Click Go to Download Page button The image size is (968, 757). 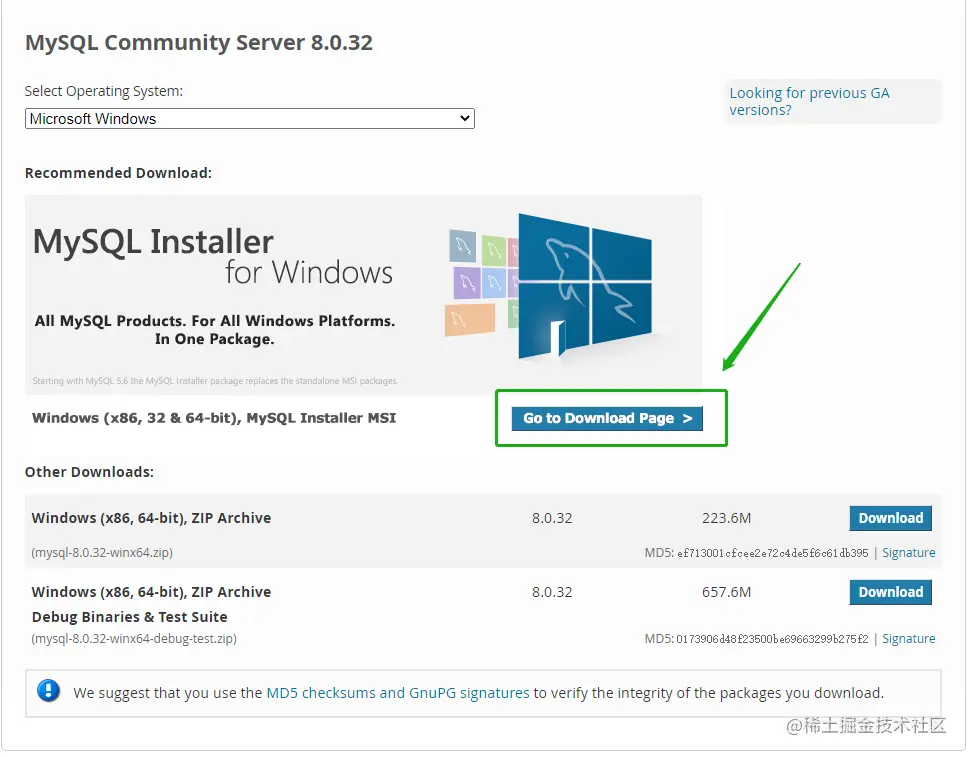pyautogui.click(x=607, y=419)
